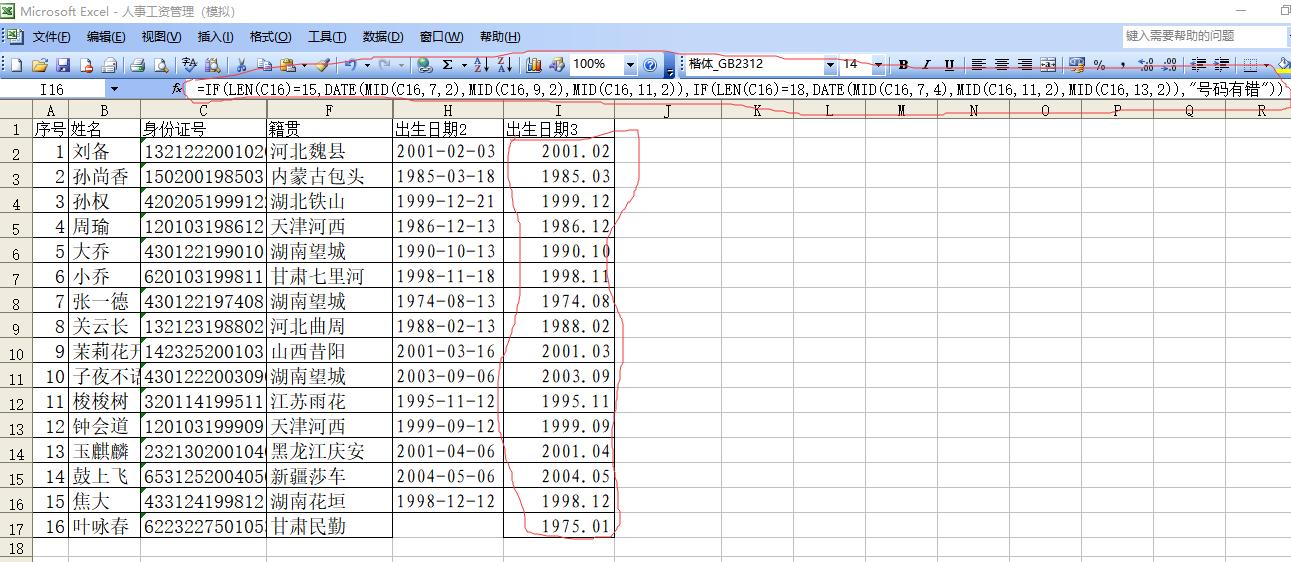1291x562 pixels.
Task: Expand the AutoSum functions arrow
Action: point(464,65)
